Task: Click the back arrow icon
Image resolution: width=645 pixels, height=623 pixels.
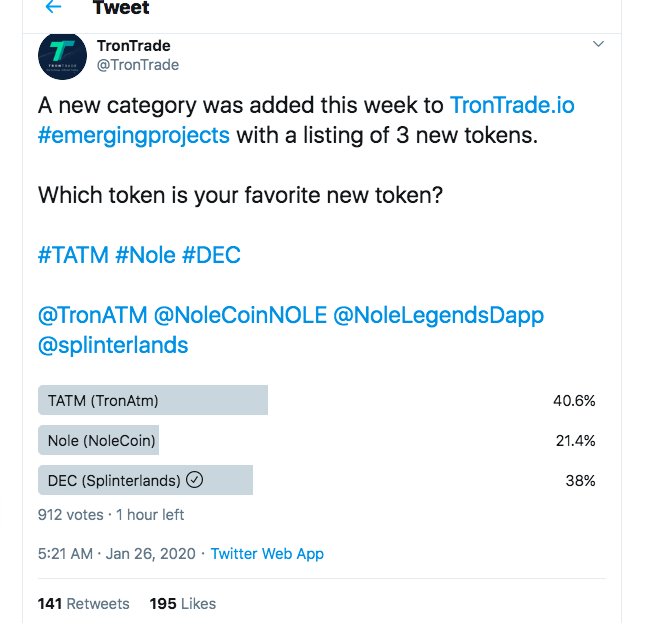Action: [53, 8]
